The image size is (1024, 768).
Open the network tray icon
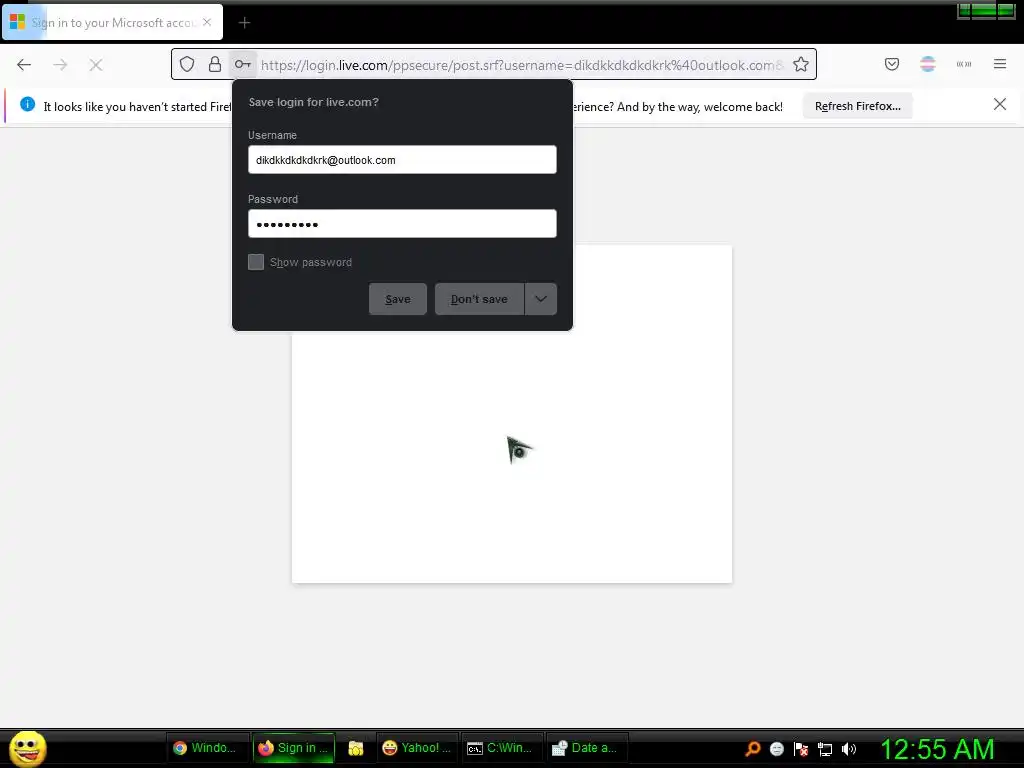point(825,749)
